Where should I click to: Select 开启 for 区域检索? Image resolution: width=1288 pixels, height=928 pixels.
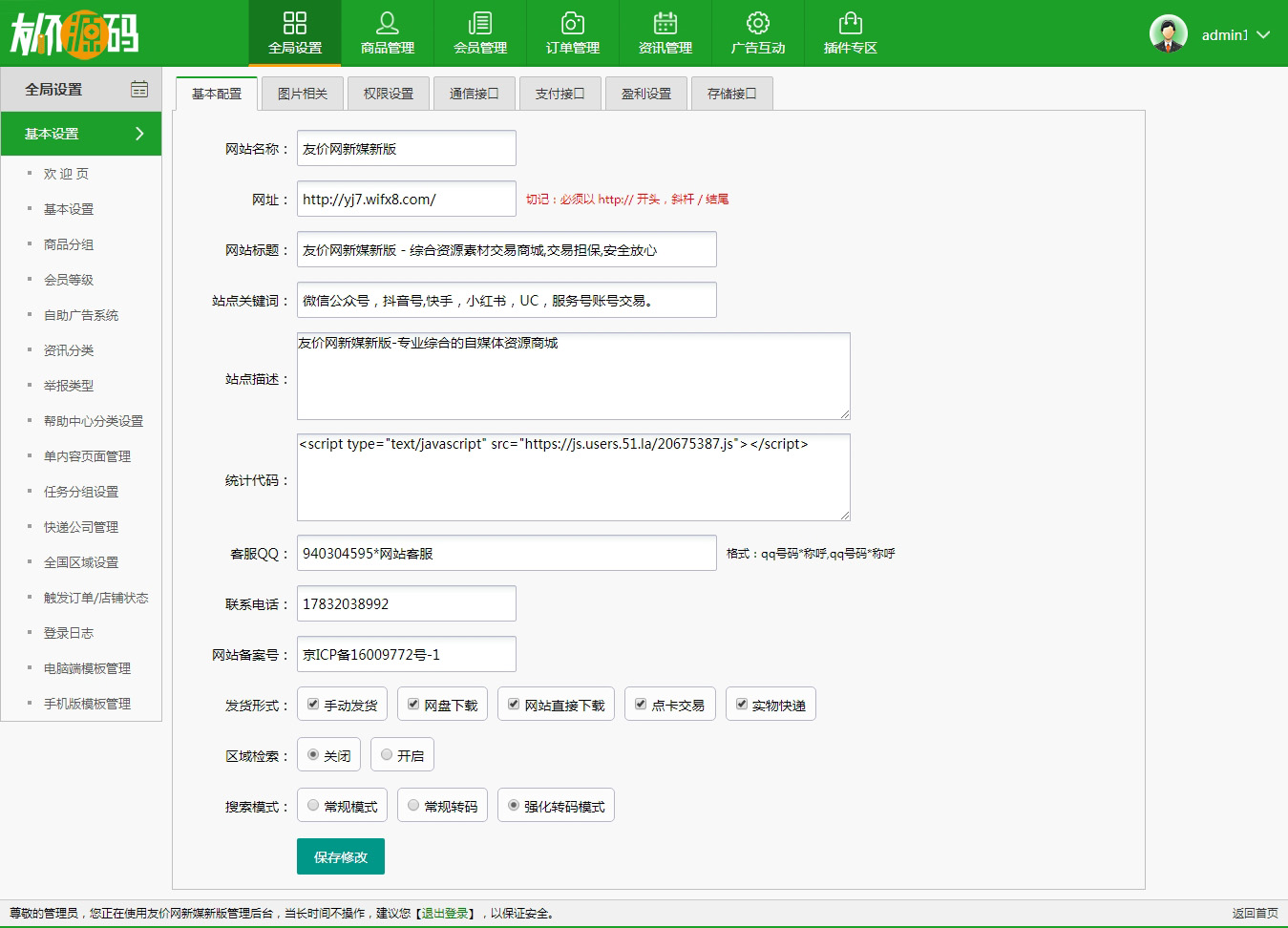click(x=387, y=755)
